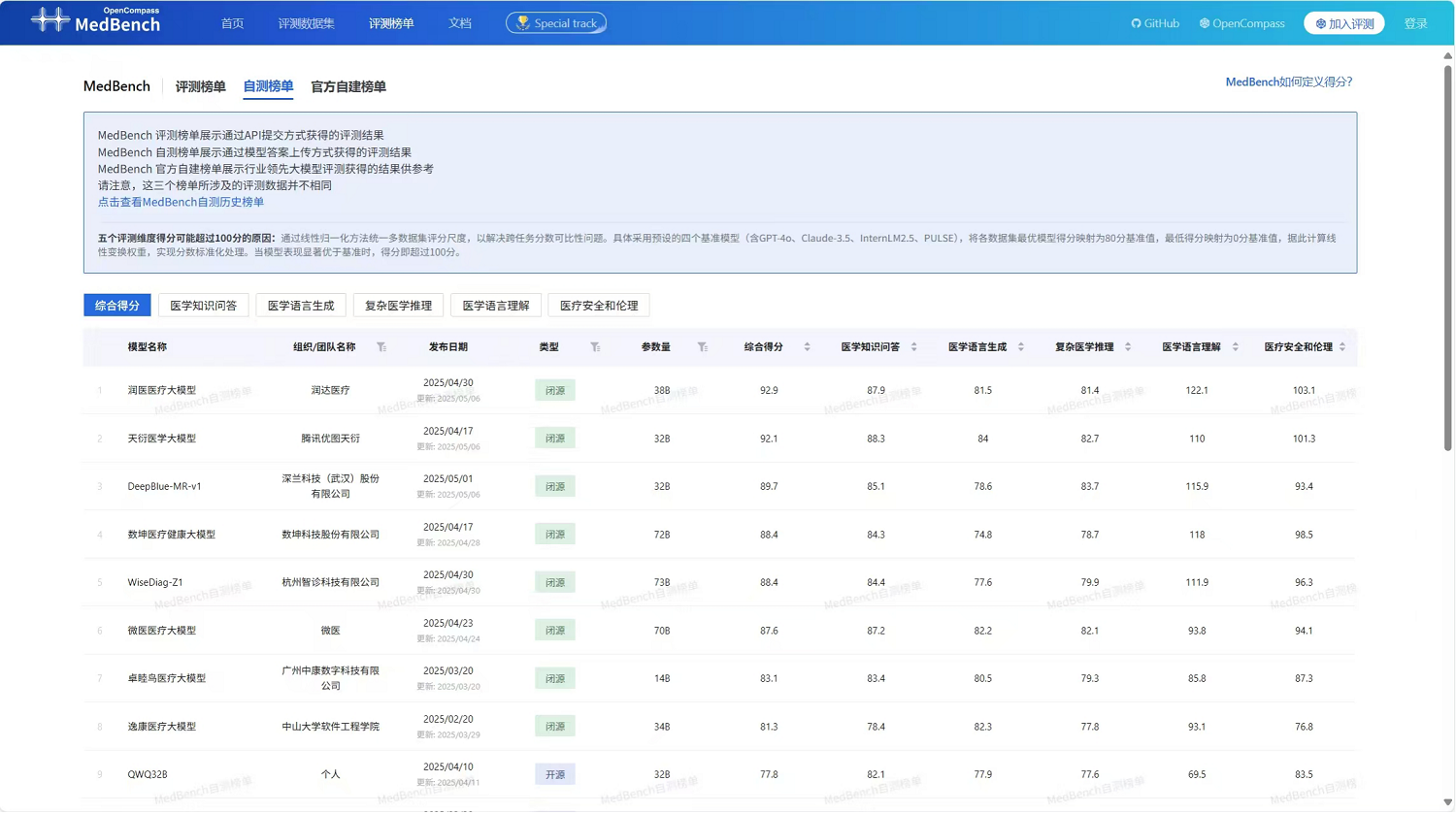1456x814 pixels.
Task: Open 评测数据集 in the top navigation
Action: [306, 23]
